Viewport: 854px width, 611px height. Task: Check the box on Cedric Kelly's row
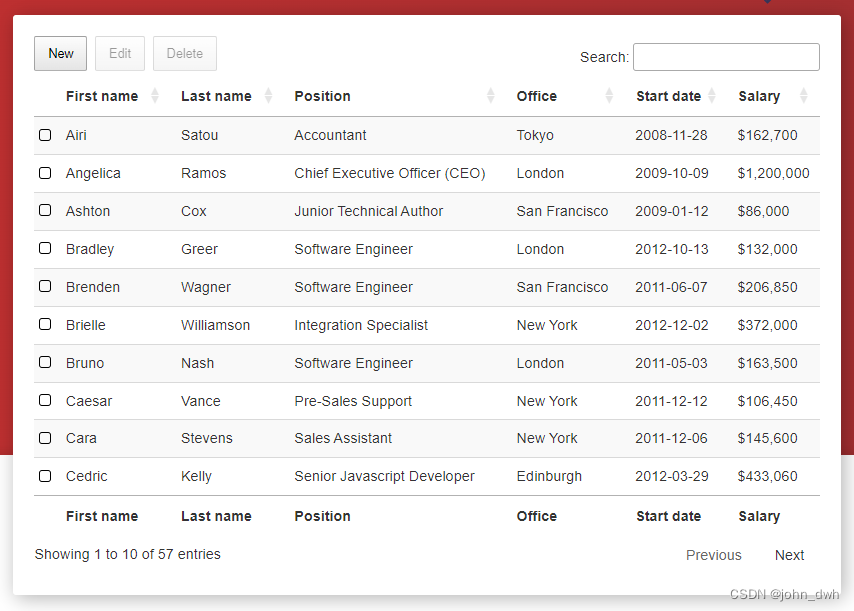(45, 476)
